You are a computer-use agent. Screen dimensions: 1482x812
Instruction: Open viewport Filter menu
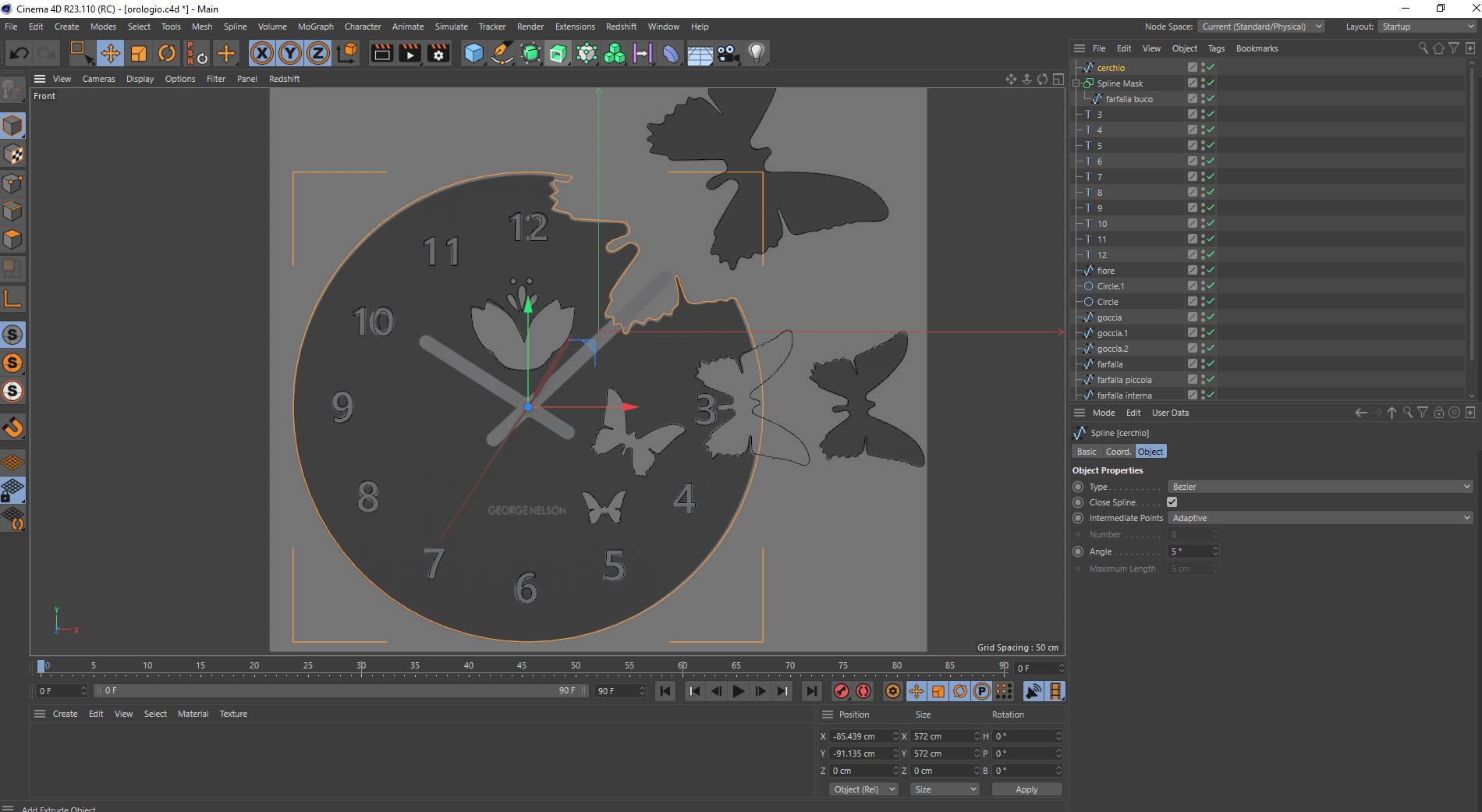[x=216, y=79]
